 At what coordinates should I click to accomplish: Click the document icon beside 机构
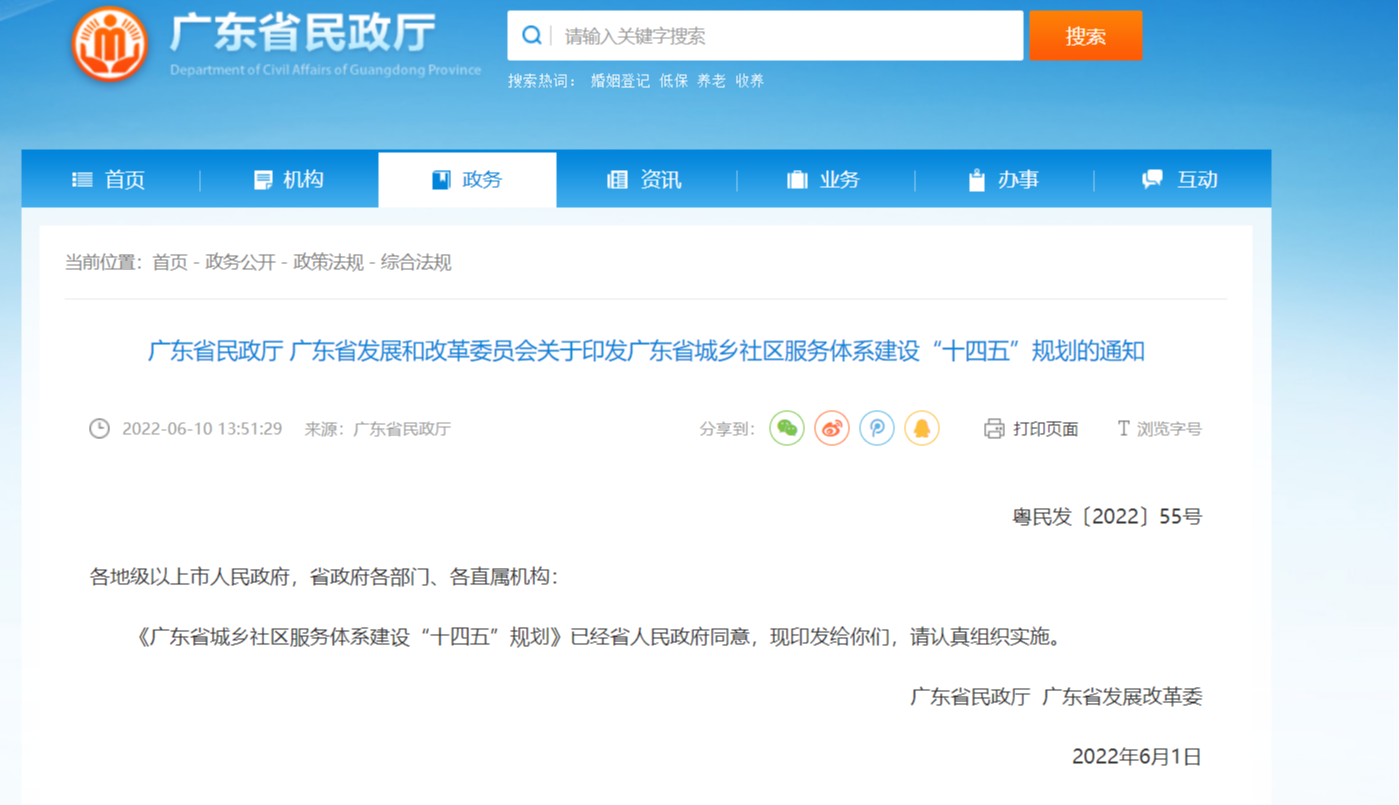pyautogui.click(x=263, y=179)
